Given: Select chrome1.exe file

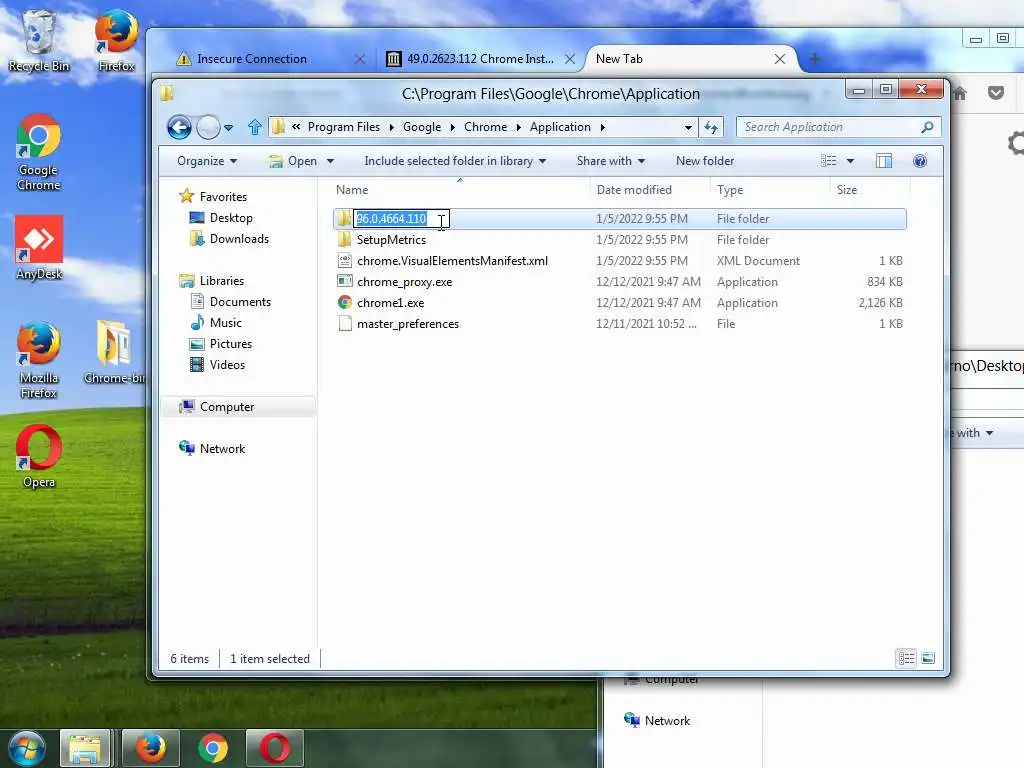Looking at the screenshot, I should (390, 303).
